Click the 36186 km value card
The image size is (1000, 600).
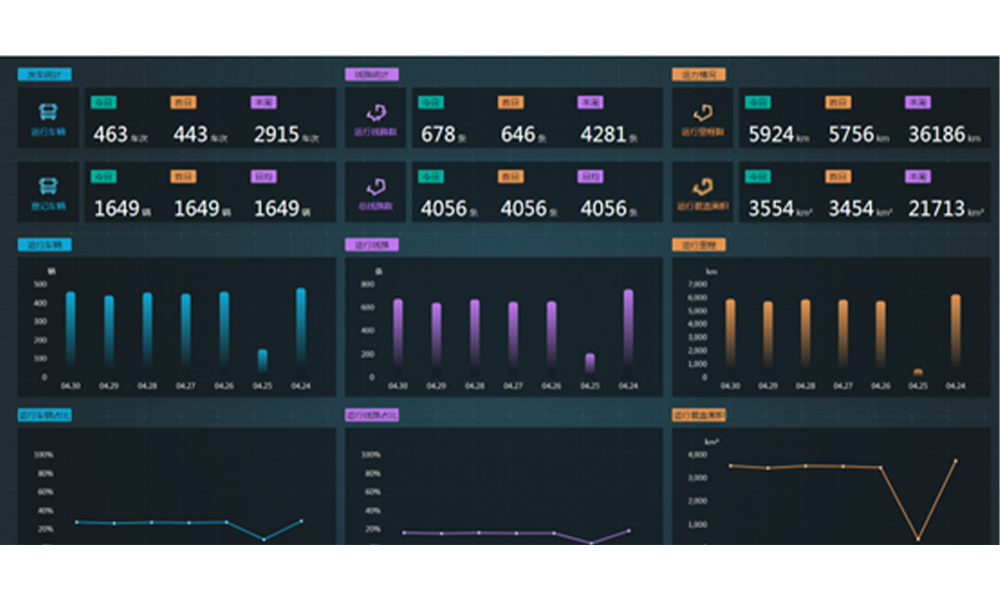click(x=936, y=134)
